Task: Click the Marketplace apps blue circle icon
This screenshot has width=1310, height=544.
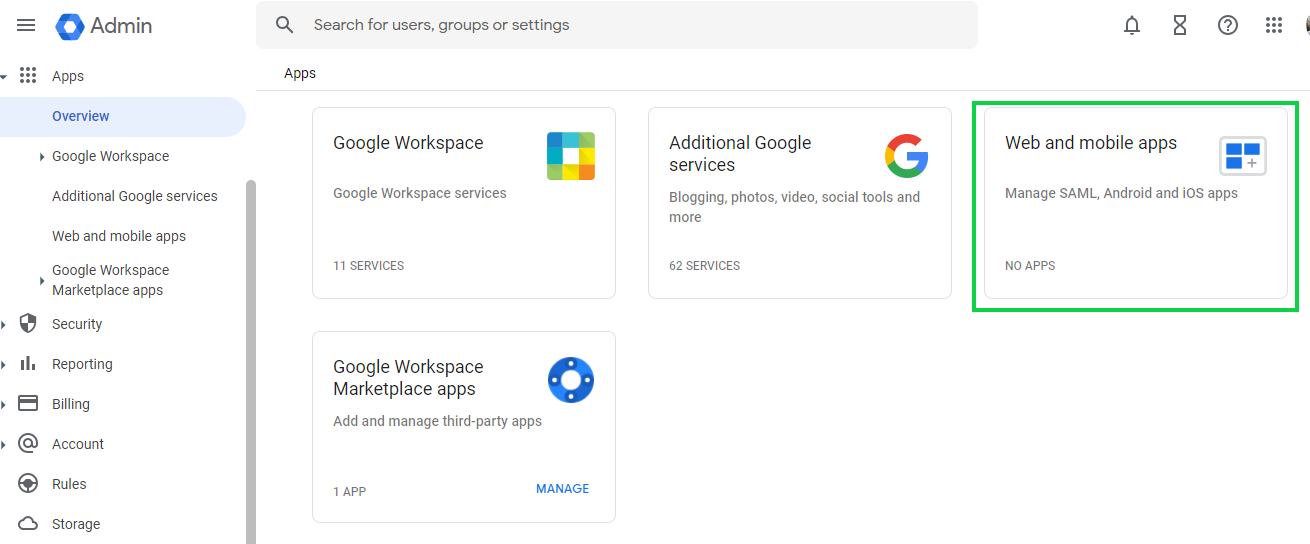Action: (571, 380)
